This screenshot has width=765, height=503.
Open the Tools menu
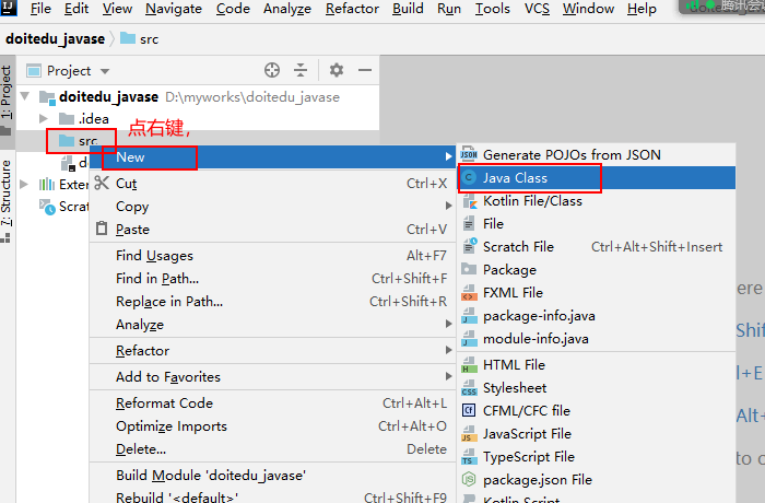pos(492,8)
